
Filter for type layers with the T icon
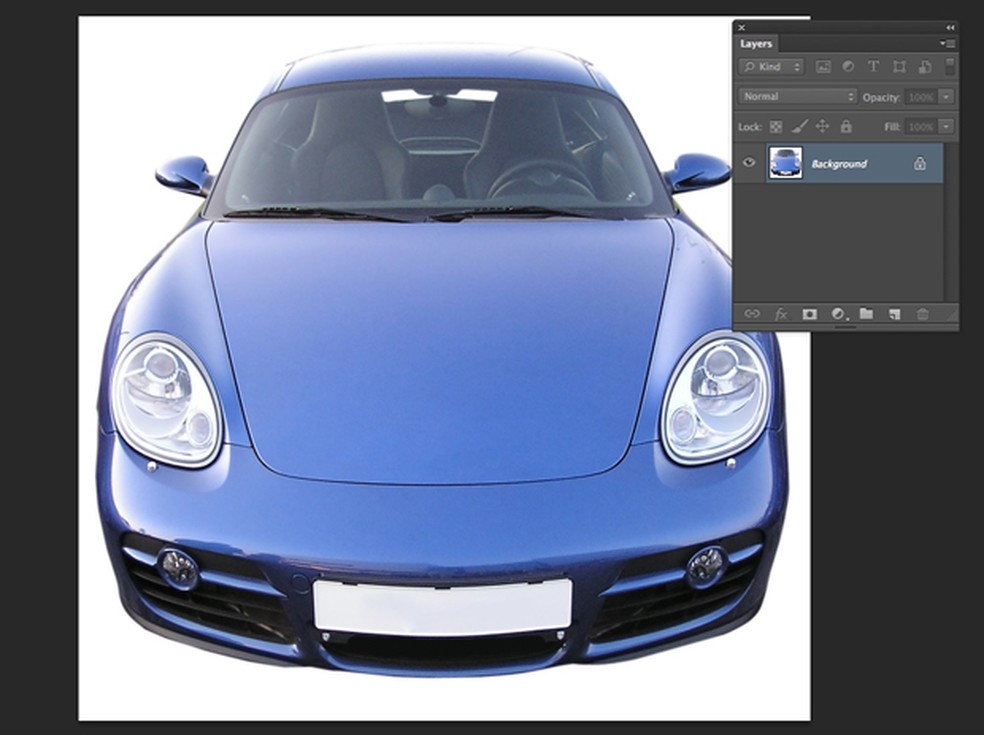pos(873,67)
